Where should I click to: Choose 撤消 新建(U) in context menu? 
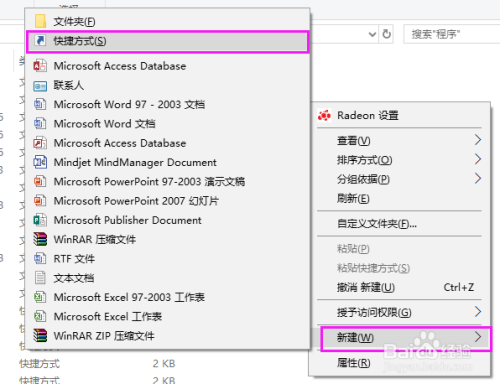pyautogui.click(x=400, y=287)
